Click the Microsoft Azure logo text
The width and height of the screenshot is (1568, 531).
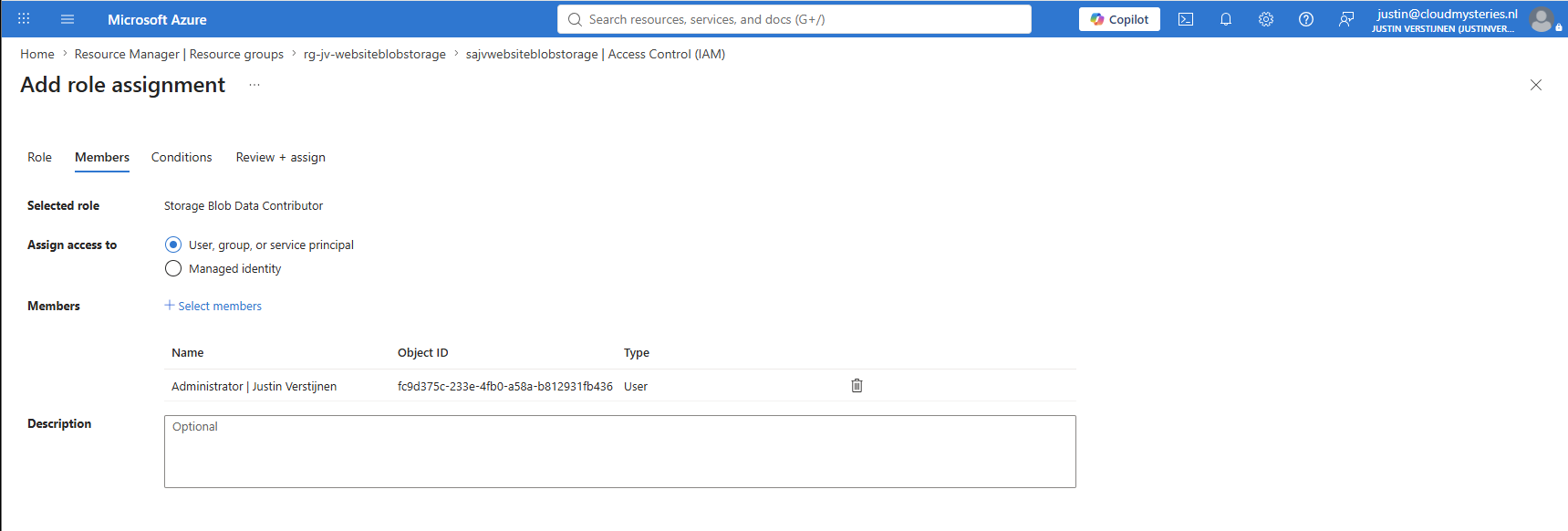pos(157,19)
